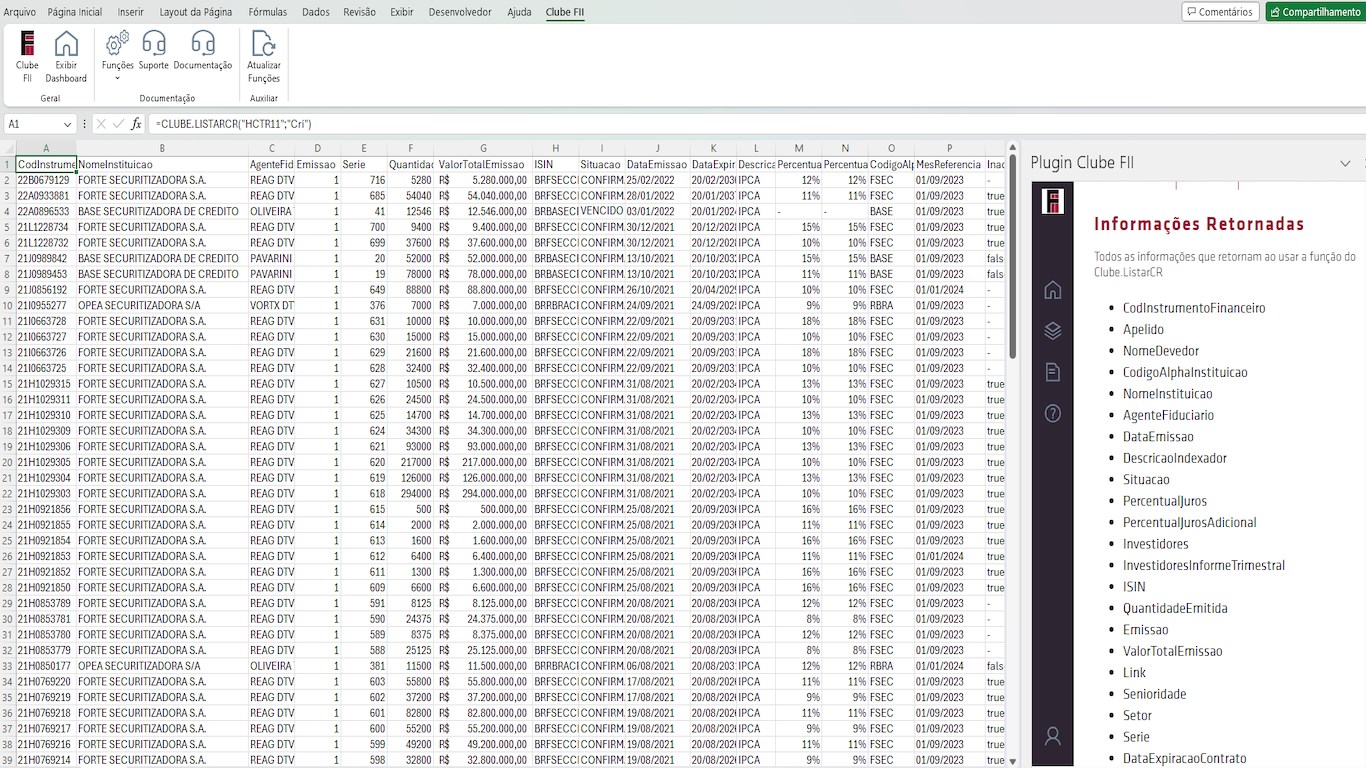
Task: Click QuantidadeEmitida in the plugin list
Action: 1175,608
